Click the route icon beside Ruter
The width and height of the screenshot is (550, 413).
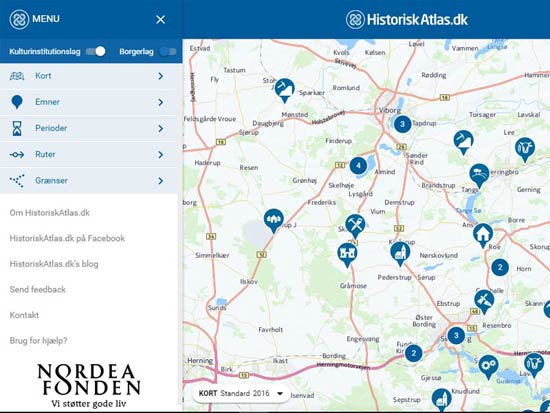pos(17,155)
